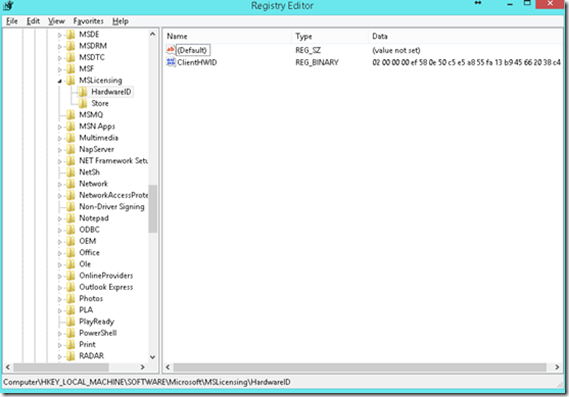Screen dimensions: 569x397
Task: Sort by the Name column header
Action: (x=227, y=36)
